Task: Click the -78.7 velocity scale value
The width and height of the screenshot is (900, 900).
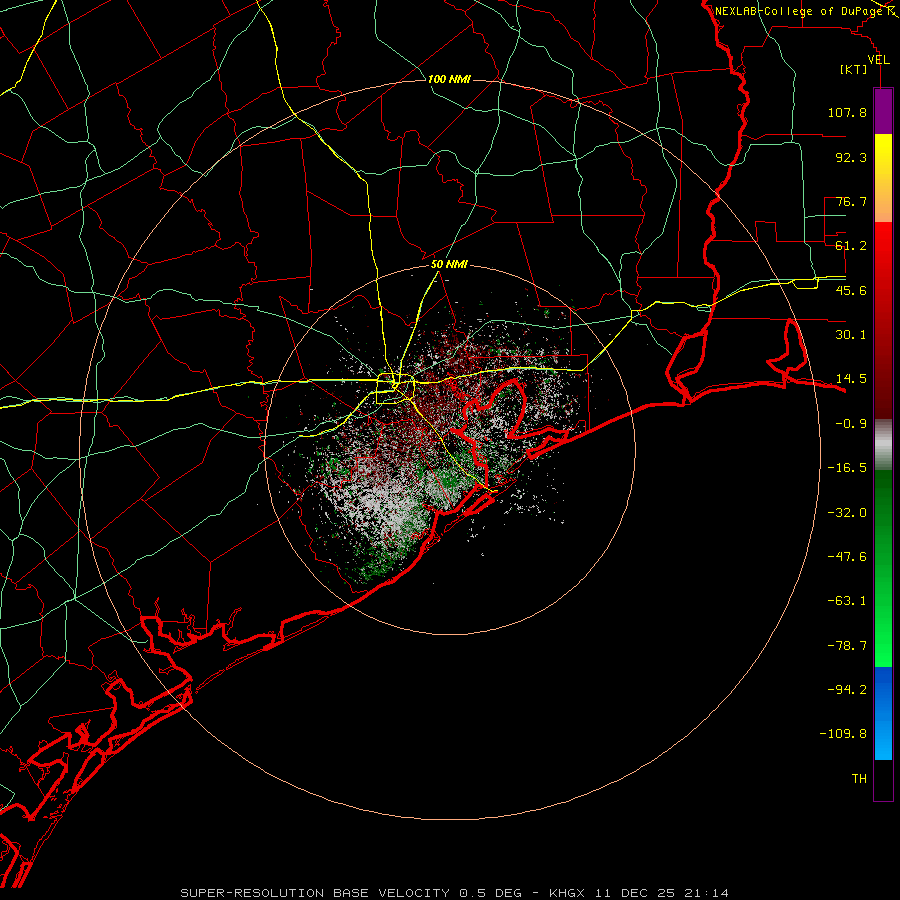Action: pos(847,646)
